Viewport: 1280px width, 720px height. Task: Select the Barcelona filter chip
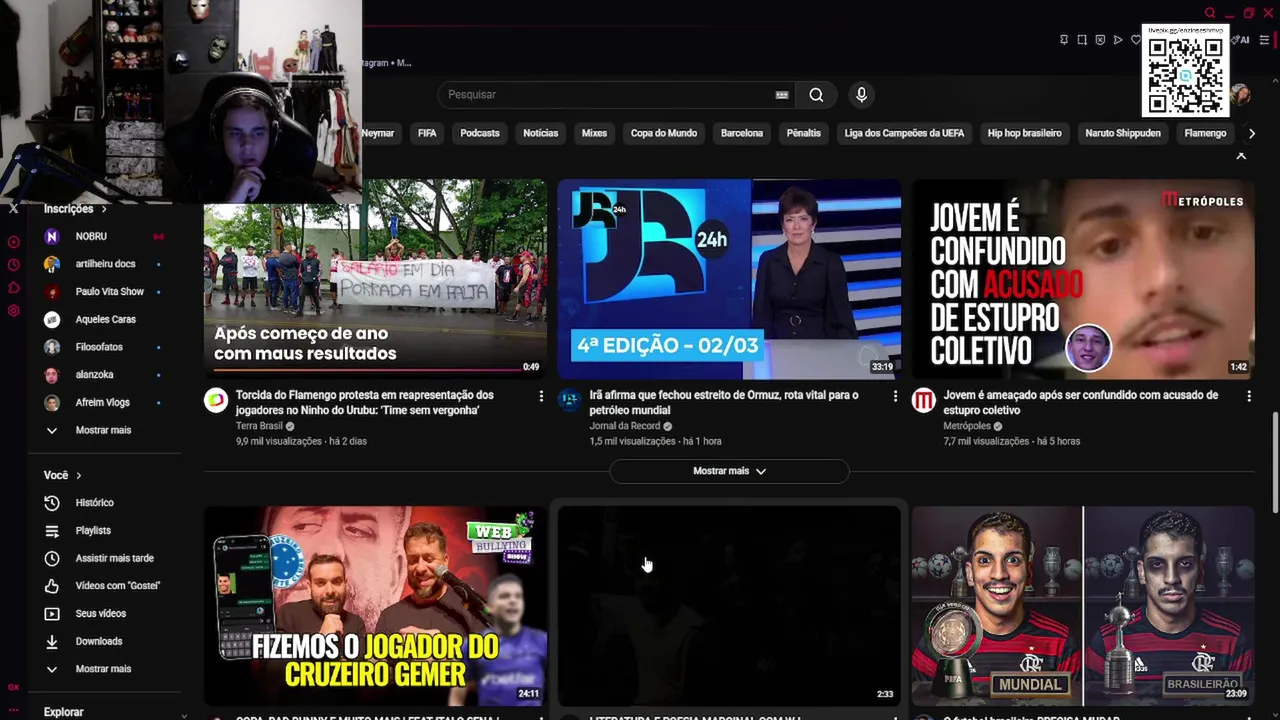pyautogui.click(x=742, y=133)
